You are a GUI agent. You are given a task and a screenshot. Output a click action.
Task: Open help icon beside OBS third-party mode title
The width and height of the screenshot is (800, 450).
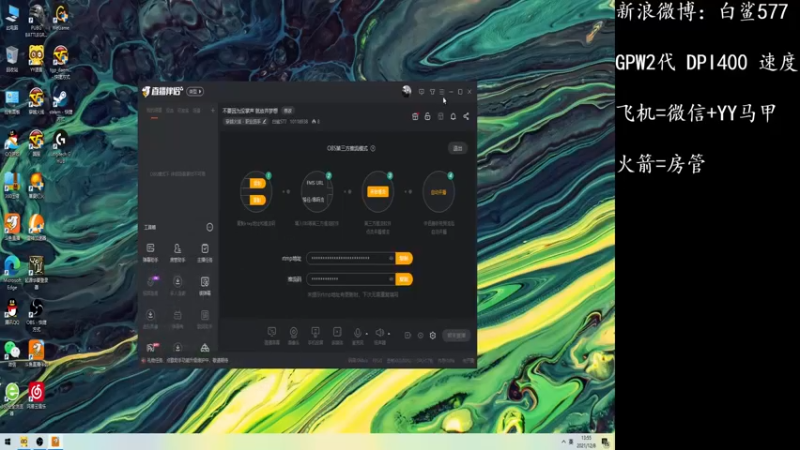pos(373,148)
